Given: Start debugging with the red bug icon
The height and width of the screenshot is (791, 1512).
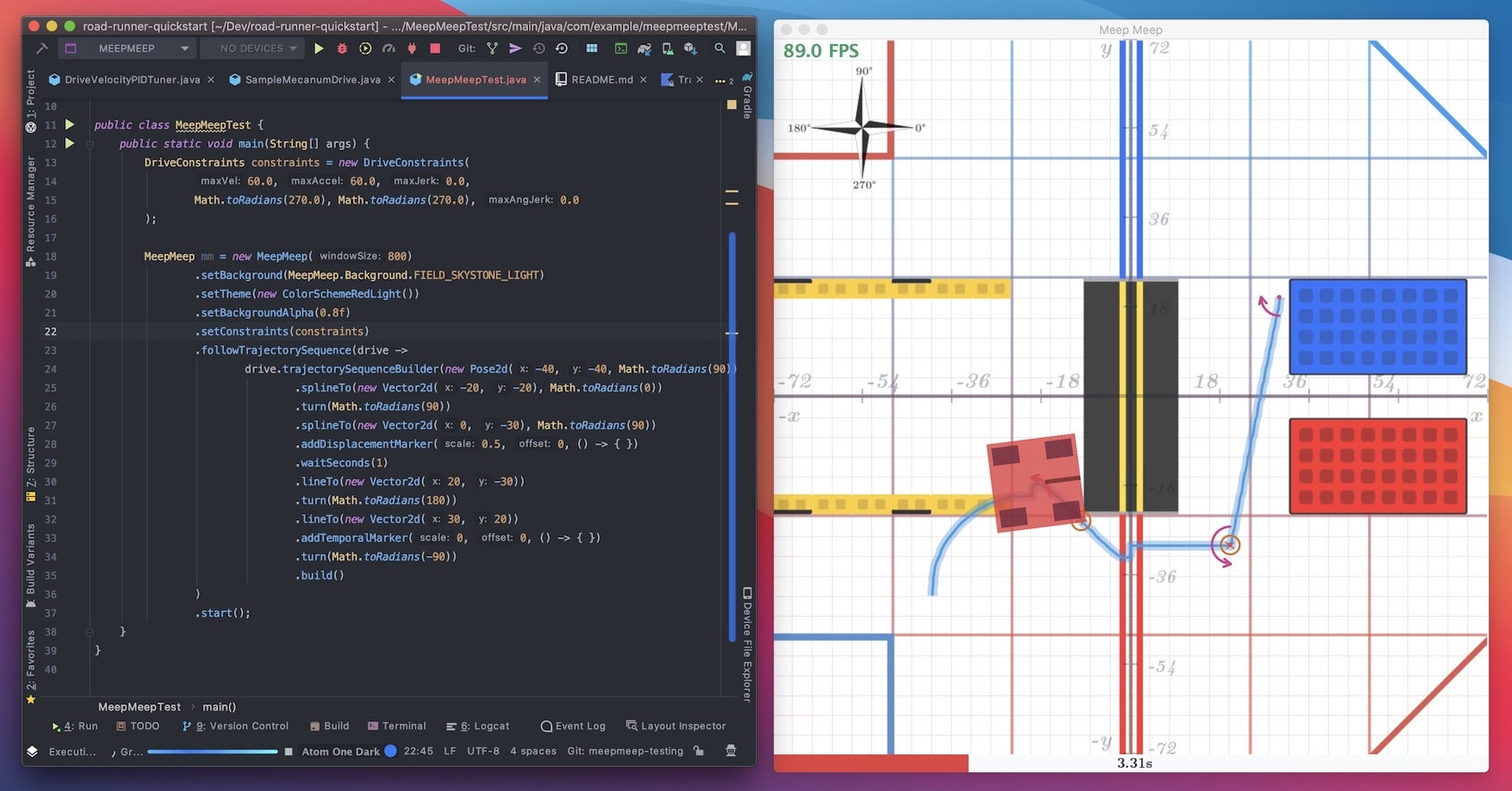Looking at the screenshot, I should coord(341,48).
